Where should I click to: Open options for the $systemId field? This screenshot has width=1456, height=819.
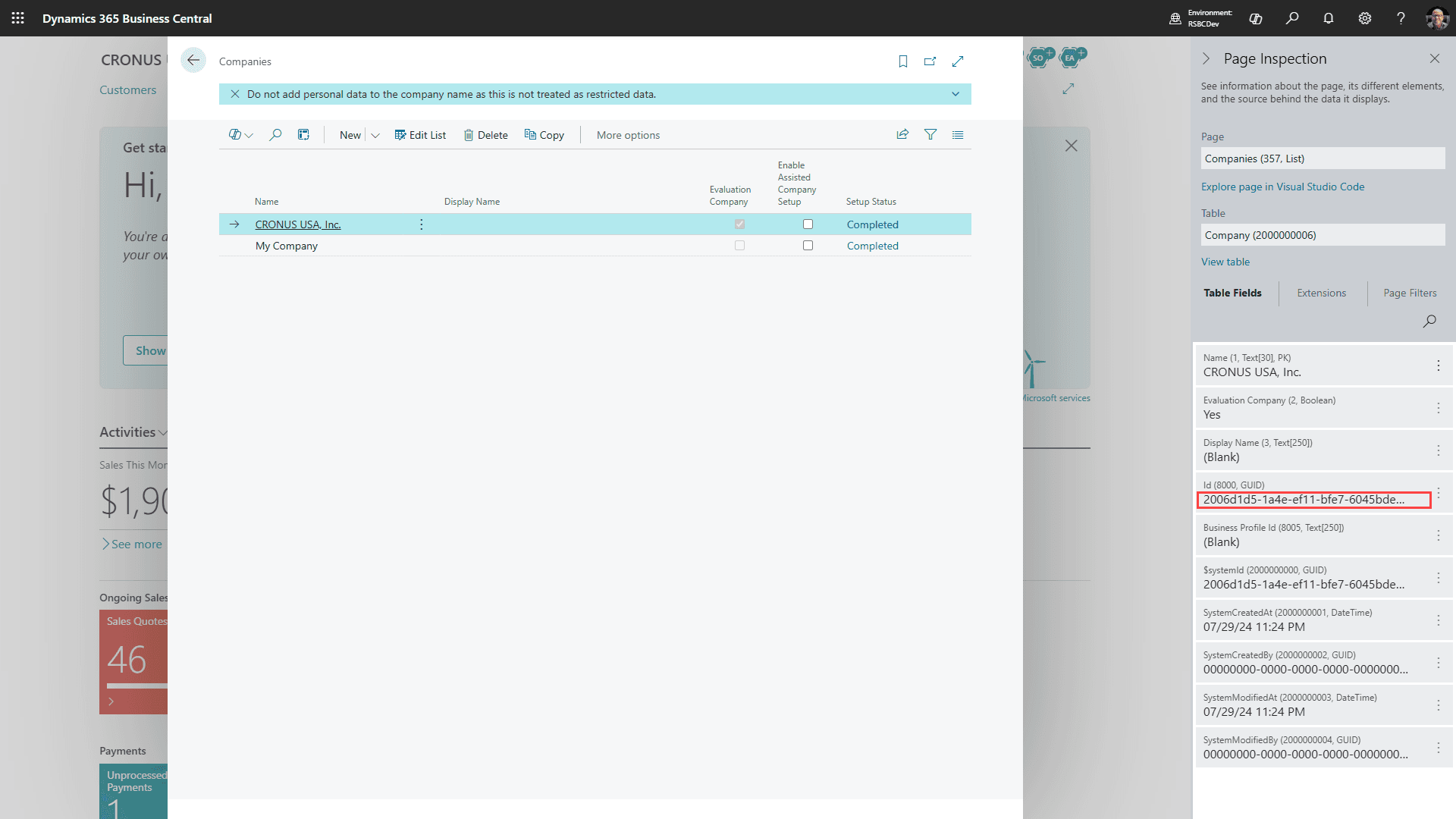pos(1438,578)
